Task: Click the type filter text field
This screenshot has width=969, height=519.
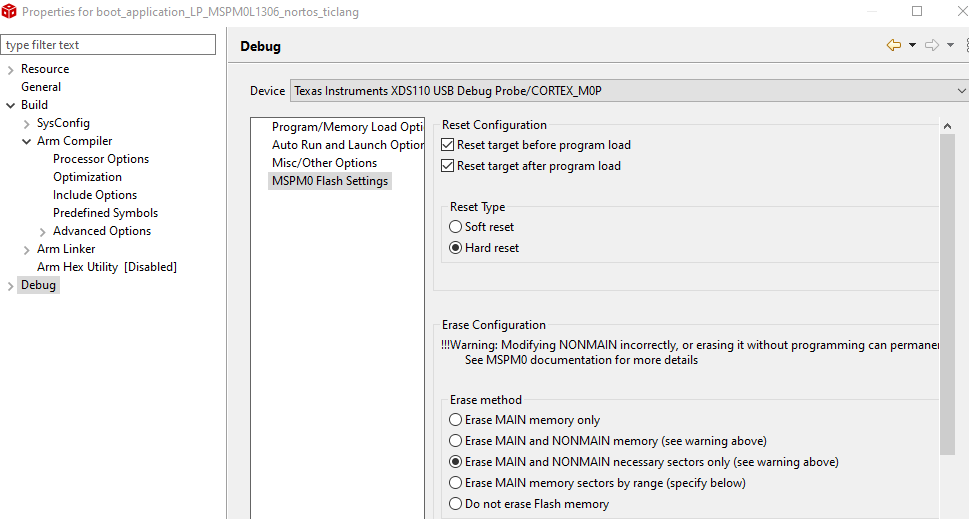Action: 108,45
